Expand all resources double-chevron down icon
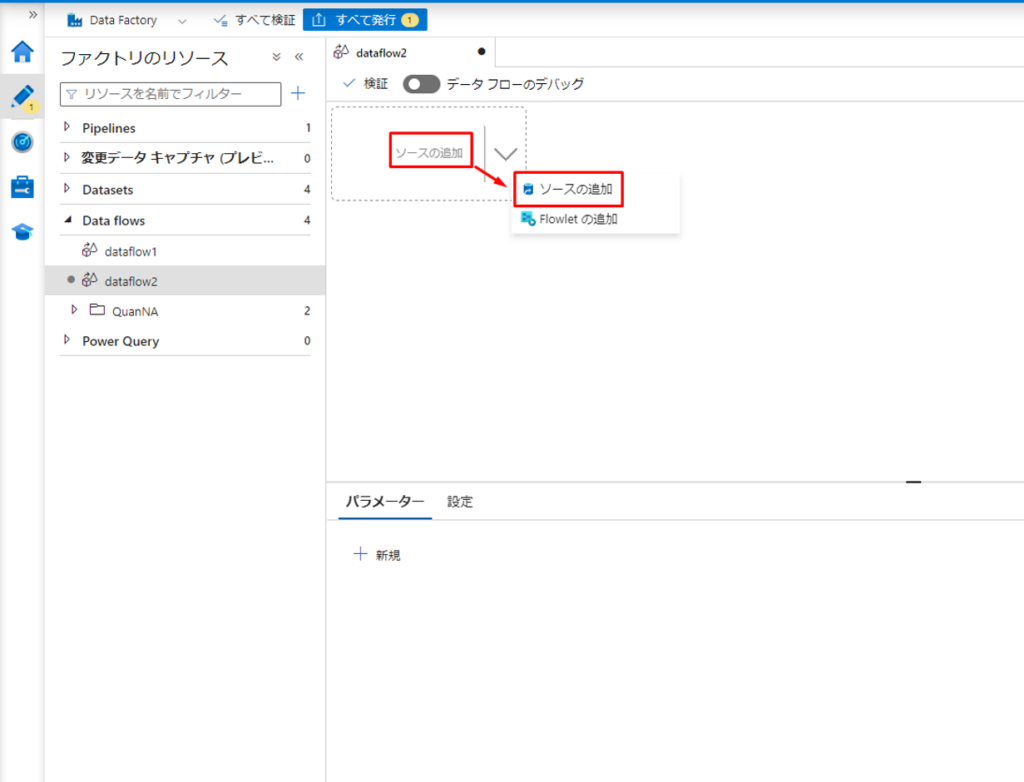The image size is (1024, 782). (276, 57)
